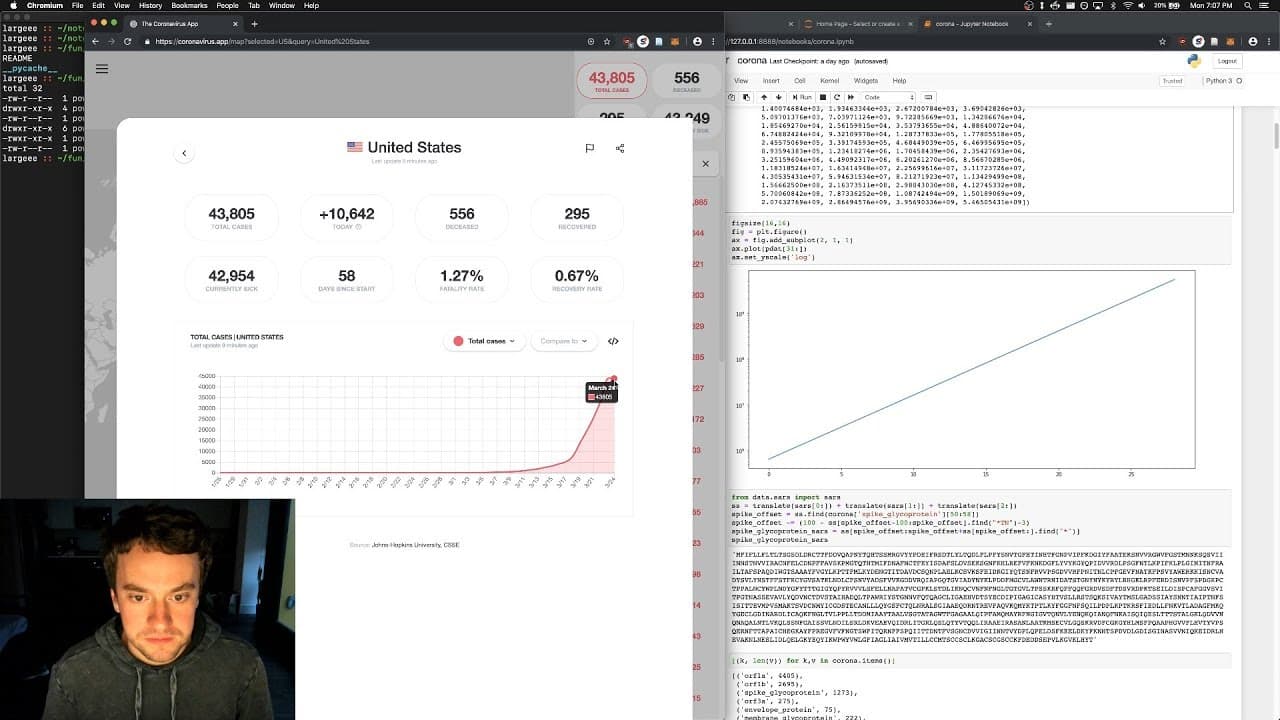This screenshot has height=720, width=1280.
Task: Click the March 24 data point on chart
Action: pyautogui.click(x=613, y=379)
